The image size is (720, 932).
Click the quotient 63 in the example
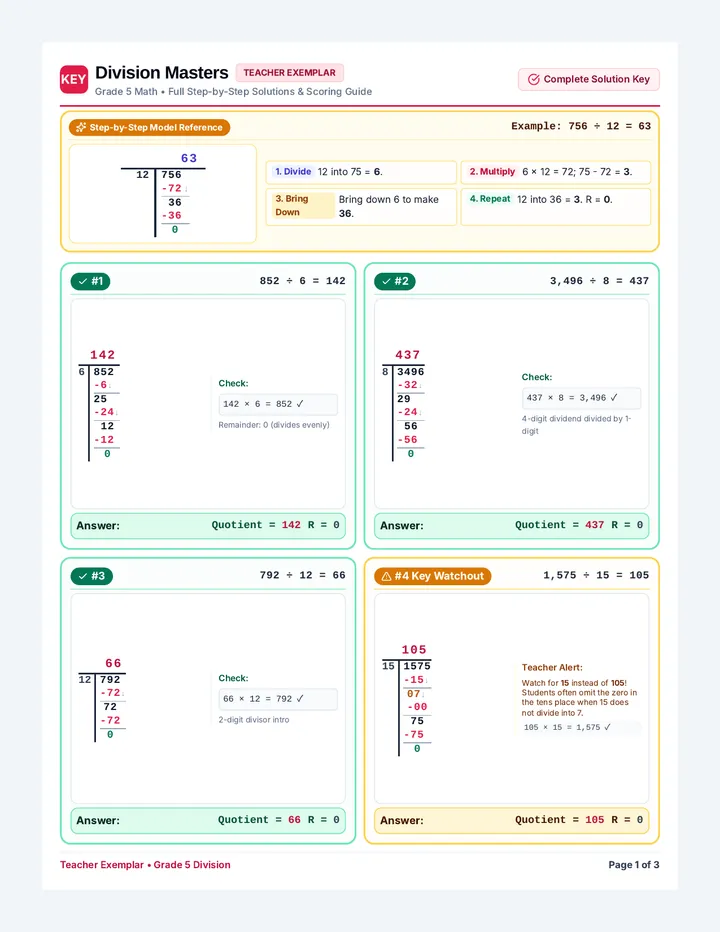pos(189,158)
